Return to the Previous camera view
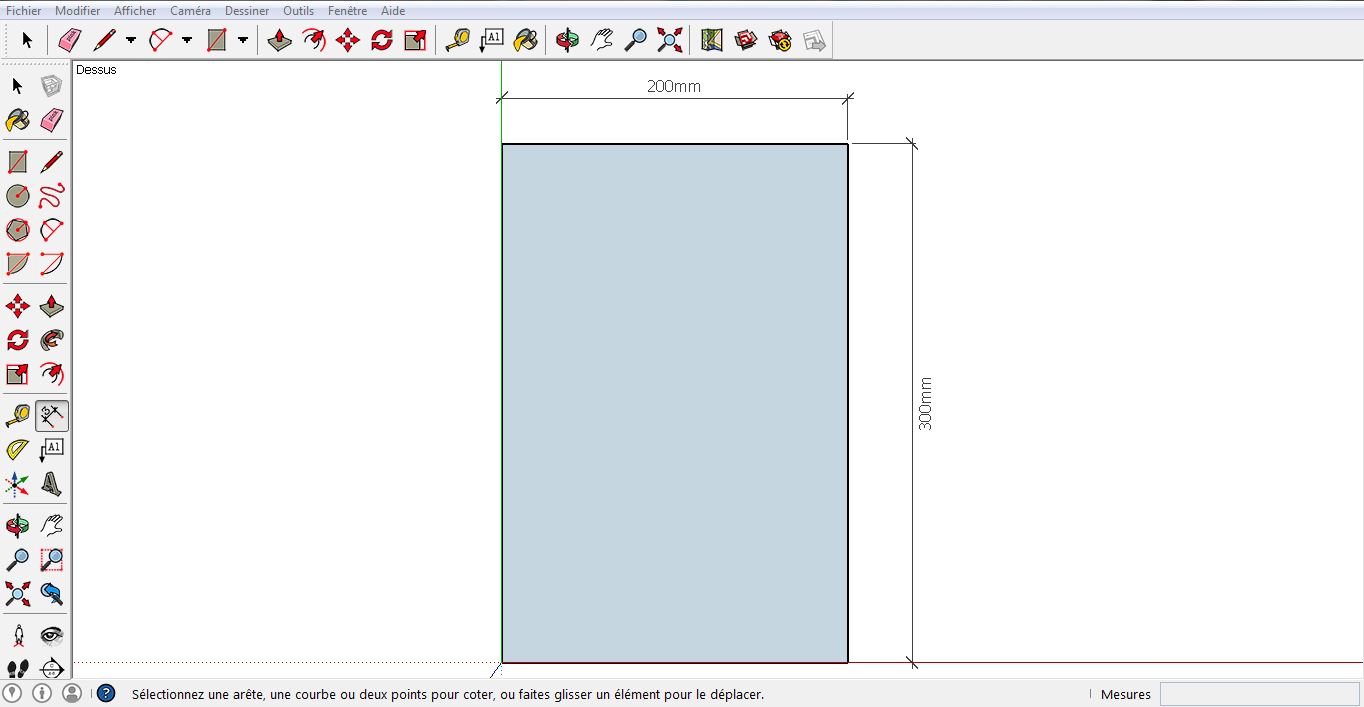1364x707 pixels. click(52, 593)
